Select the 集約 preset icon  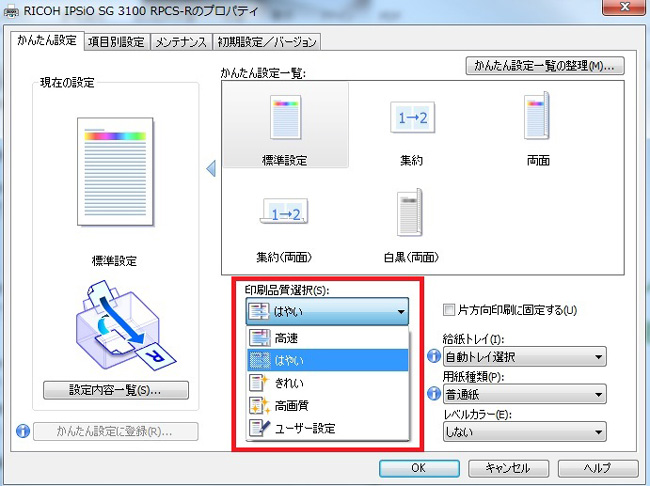click(x=412, y=117)
